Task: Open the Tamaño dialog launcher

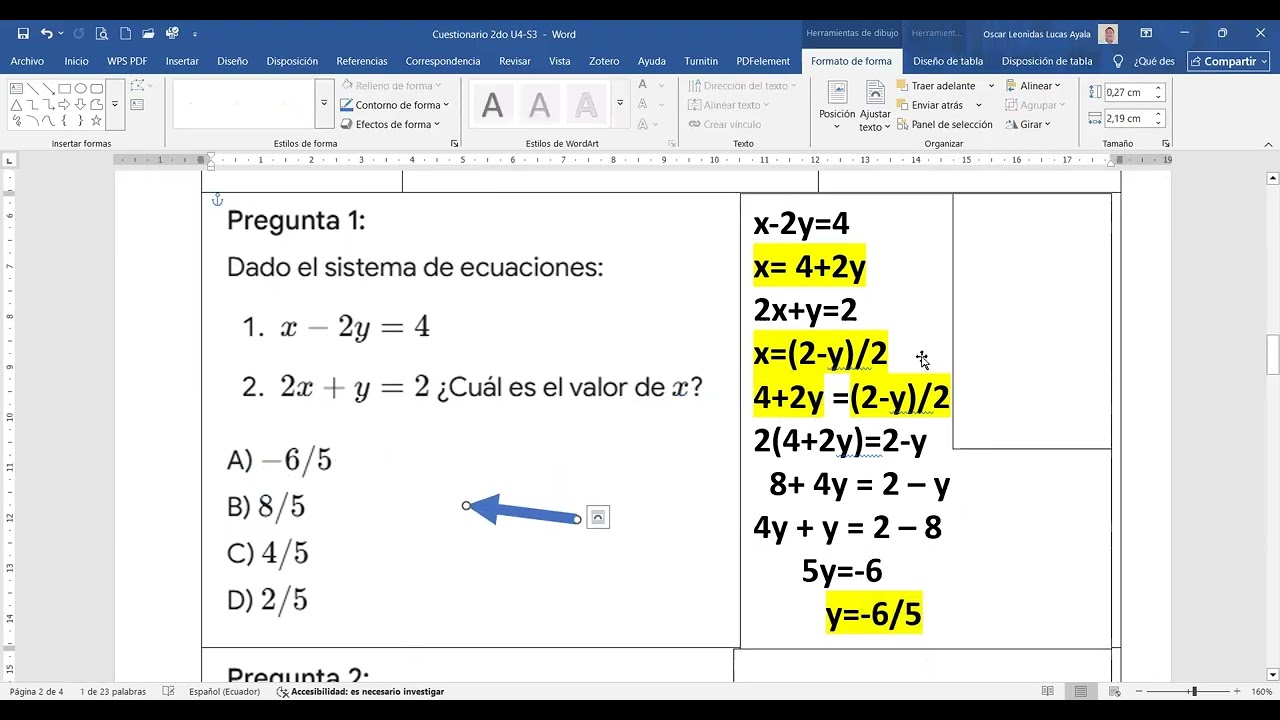Action: click(1166, 144)
